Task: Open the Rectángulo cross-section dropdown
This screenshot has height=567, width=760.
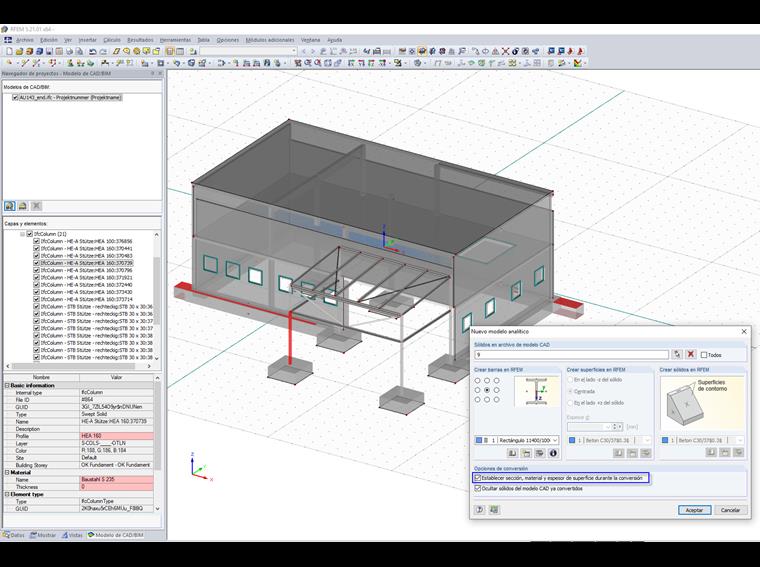Action: pos(556,440)
